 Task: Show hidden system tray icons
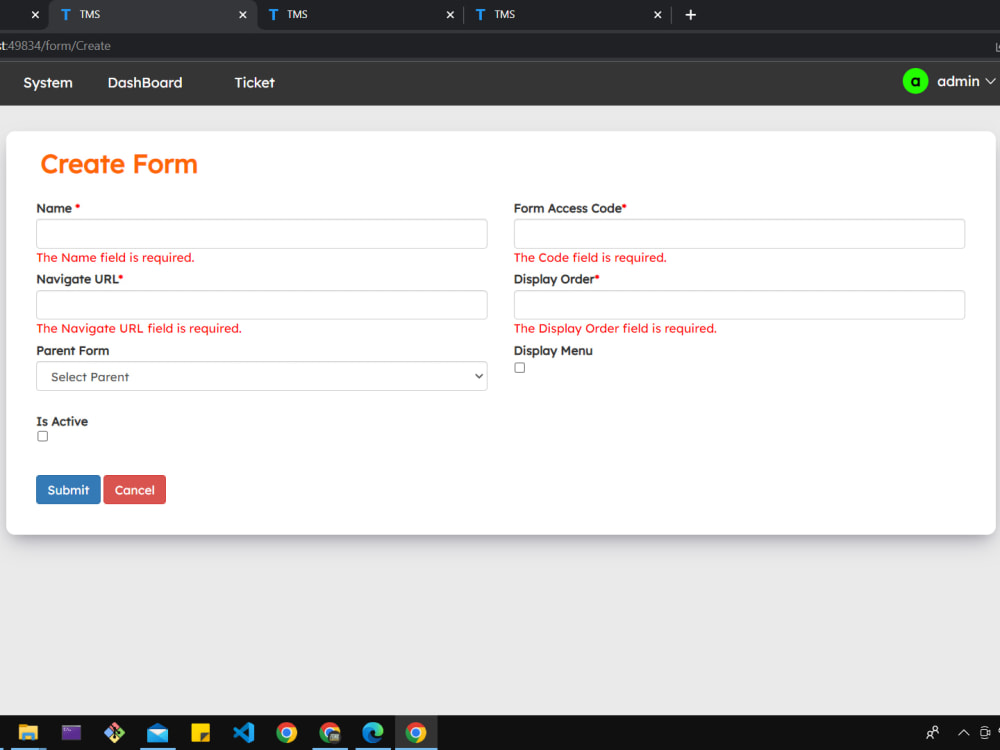pyautogui.click(x=964, y=732)
